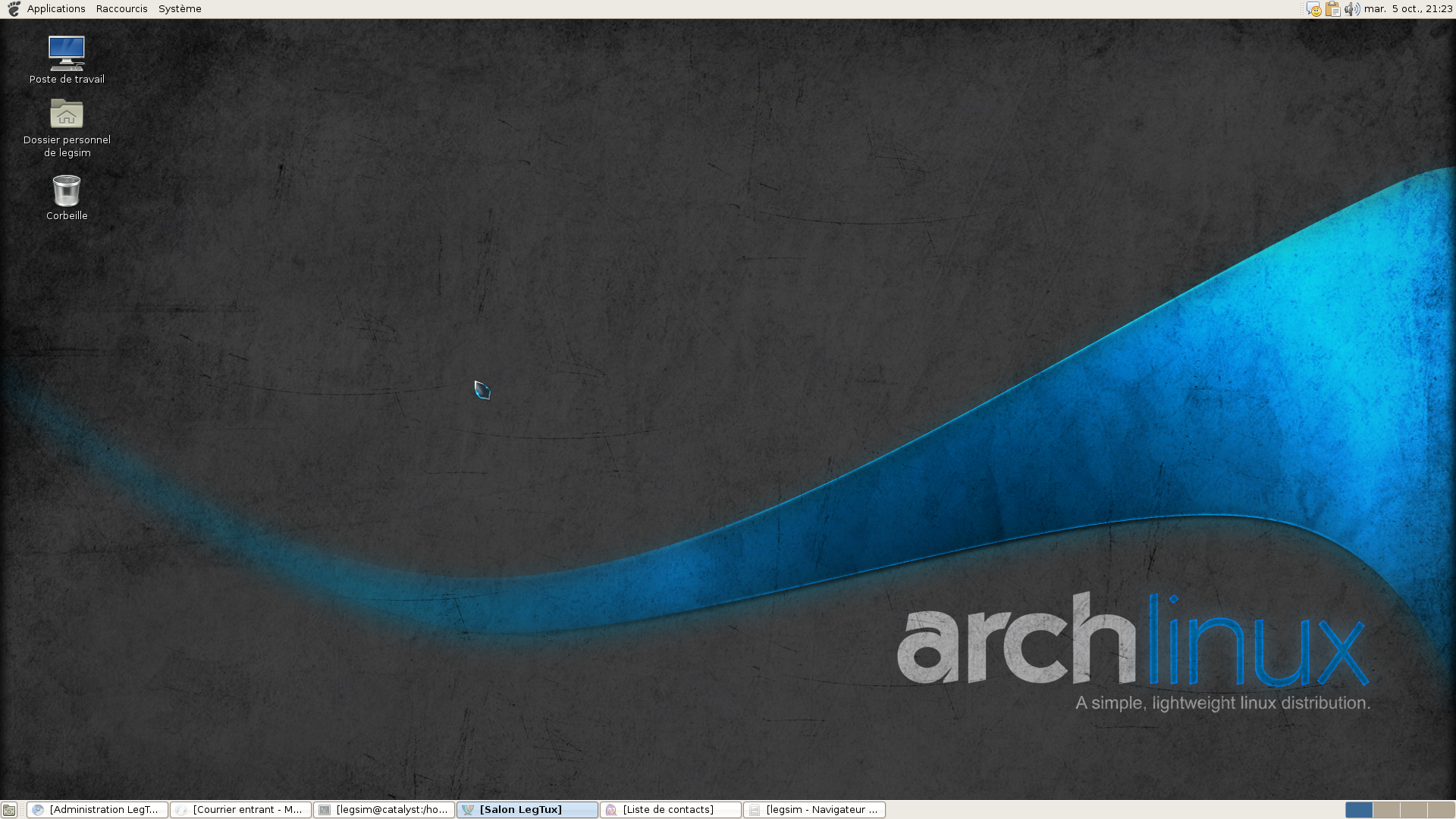Restore the Courrier entrant mail window

tap(240, 810)
